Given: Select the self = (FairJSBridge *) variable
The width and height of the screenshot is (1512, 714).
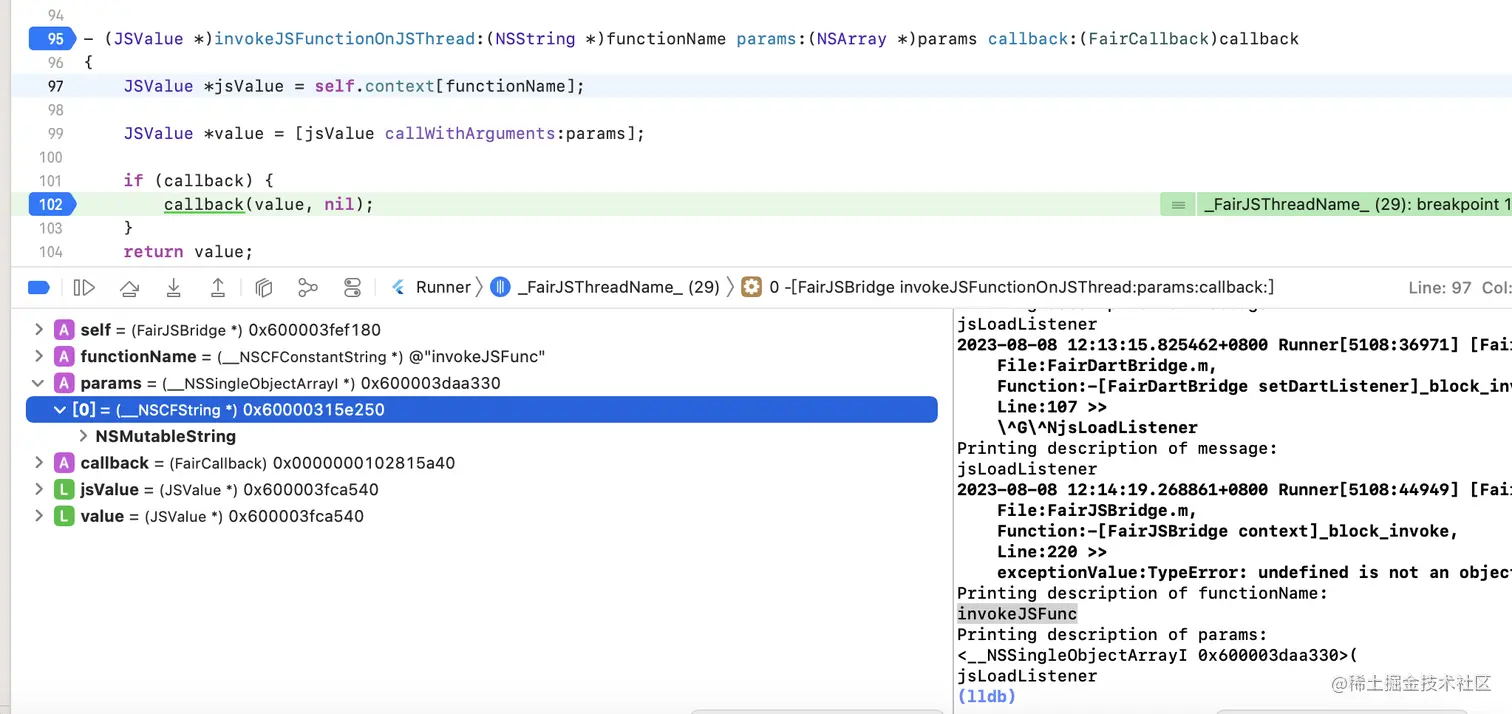Looking at the screenshot, I should [230, 329].
